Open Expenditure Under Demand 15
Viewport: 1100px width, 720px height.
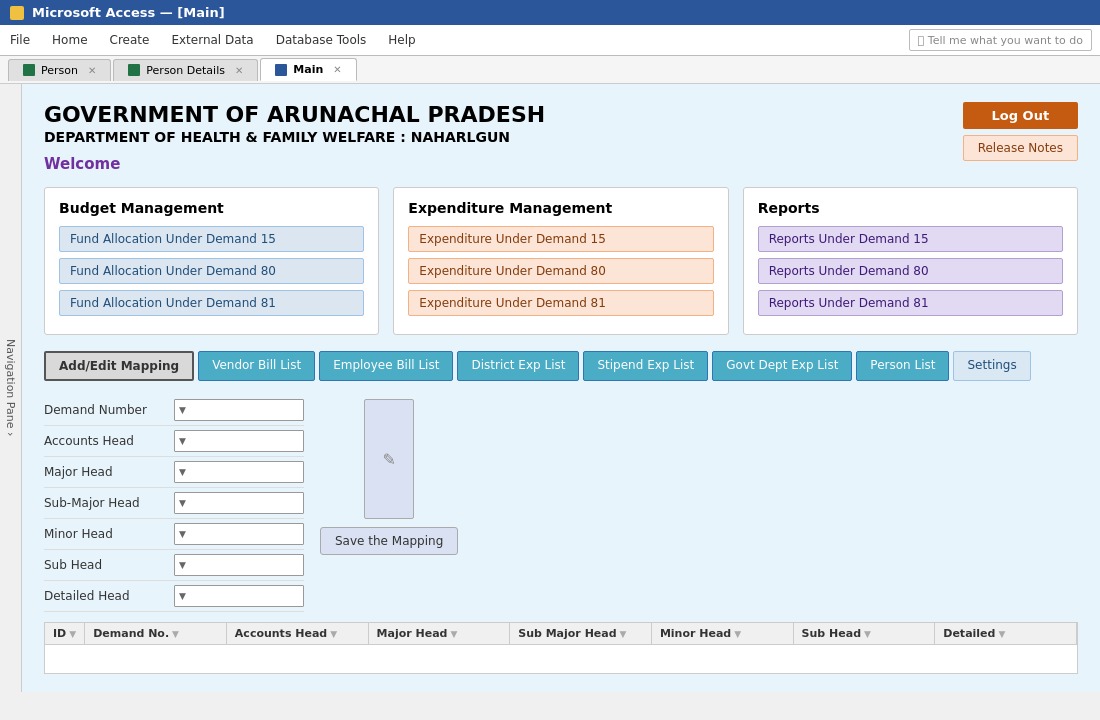pos(561,239)
